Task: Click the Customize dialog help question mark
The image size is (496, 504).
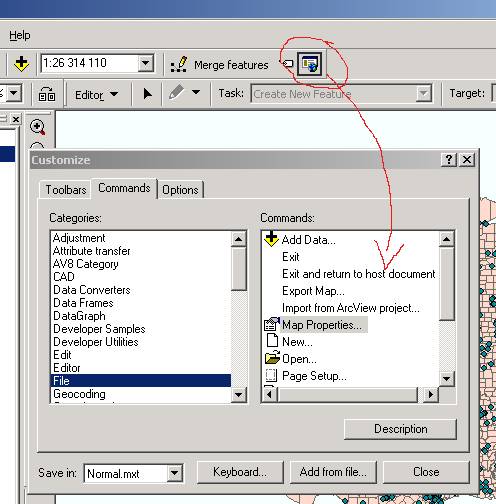Action: [x=449, y=160]
